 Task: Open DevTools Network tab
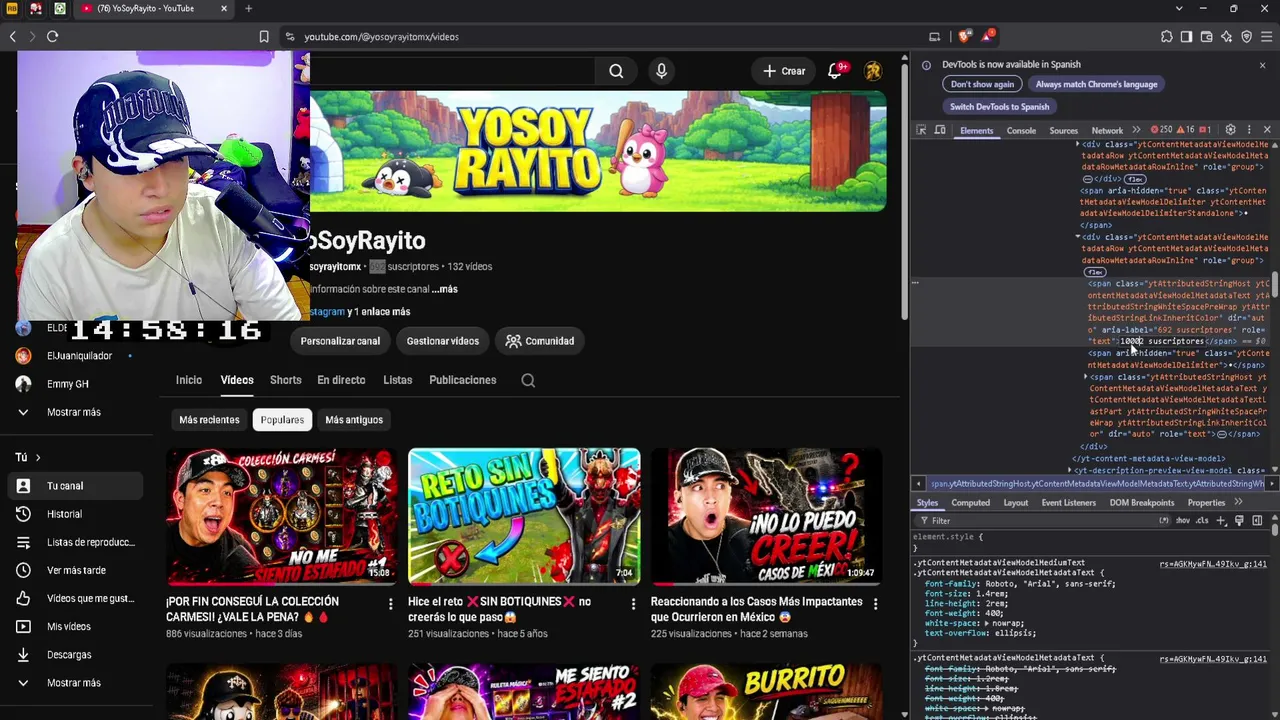pos(1107,131)
